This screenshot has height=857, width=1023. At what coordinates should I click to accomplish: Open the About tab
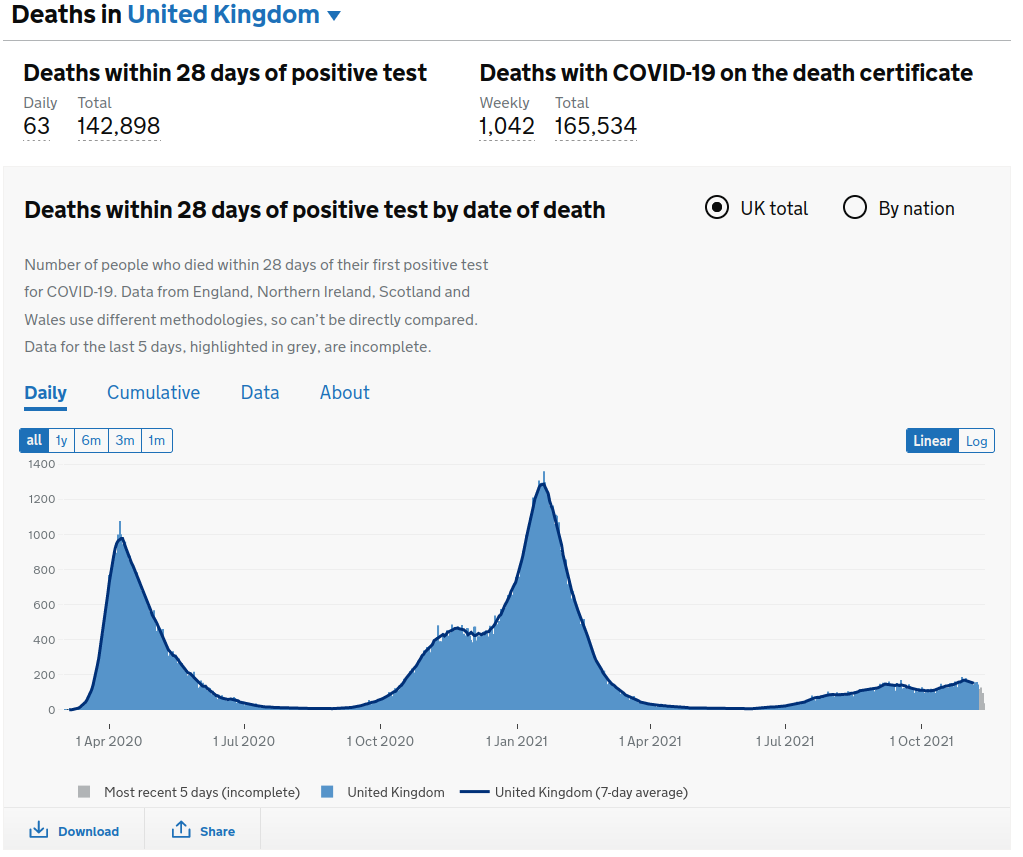click(345, 393)
